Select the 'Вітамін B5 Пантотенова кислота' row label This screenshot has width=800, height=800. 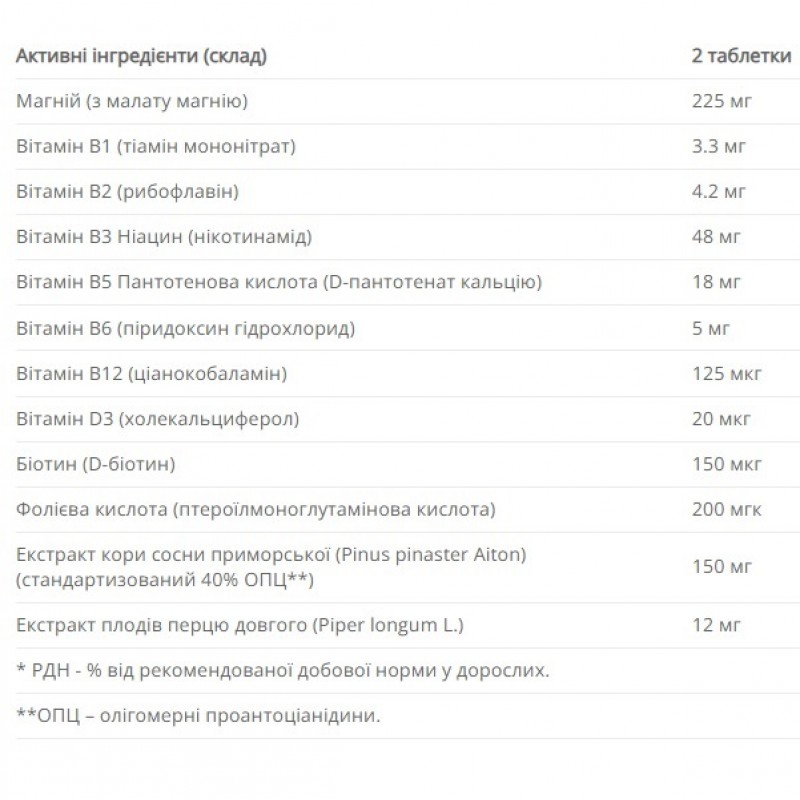click(x=279, y=283)
